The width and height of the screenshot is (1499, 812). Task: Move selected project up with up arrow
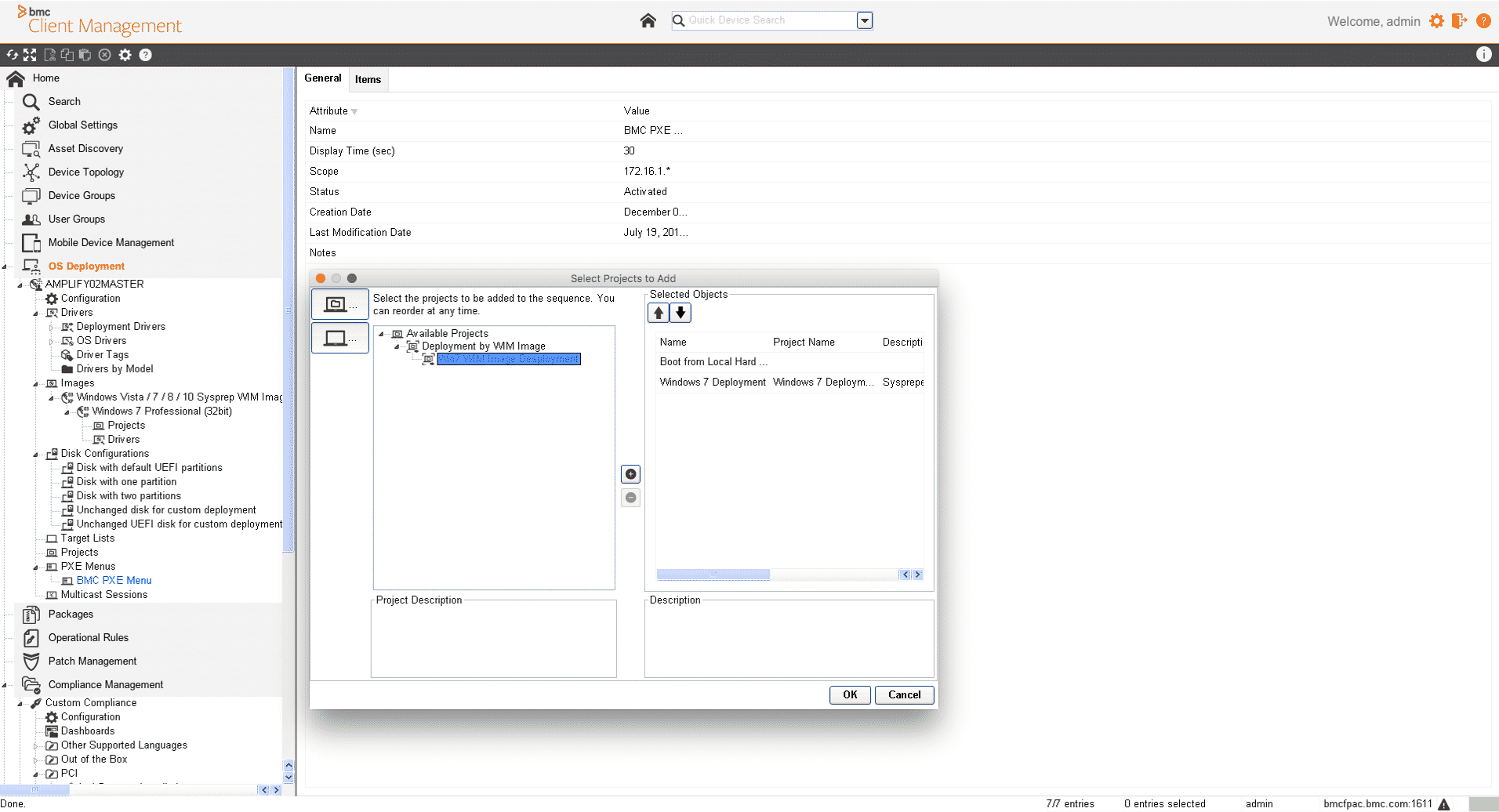pyautogui.click(x=659, y=313)
